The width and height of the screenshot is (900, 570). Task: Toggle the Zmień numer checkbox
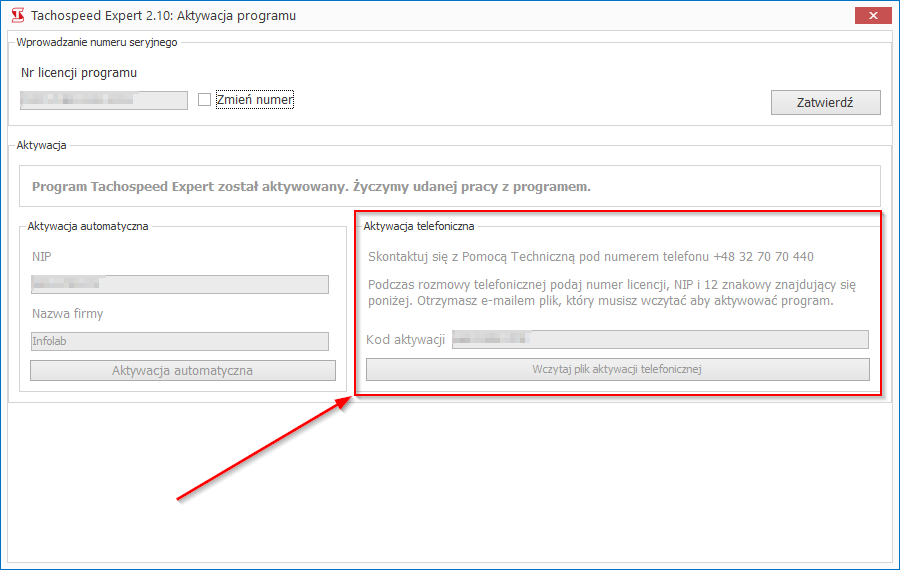(x=204, y=100)
